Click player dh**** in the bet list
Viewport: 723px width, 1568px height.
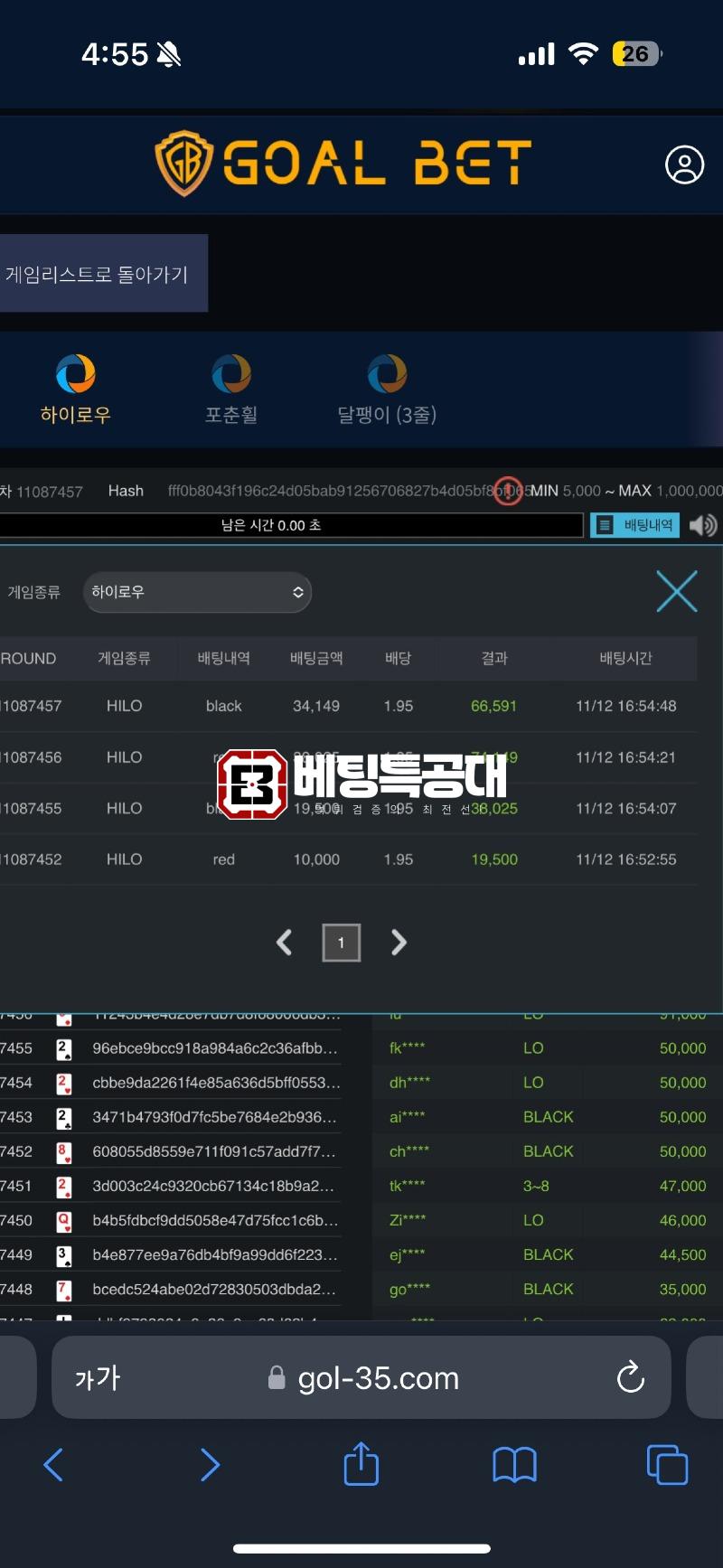[x=409, y=1083]
